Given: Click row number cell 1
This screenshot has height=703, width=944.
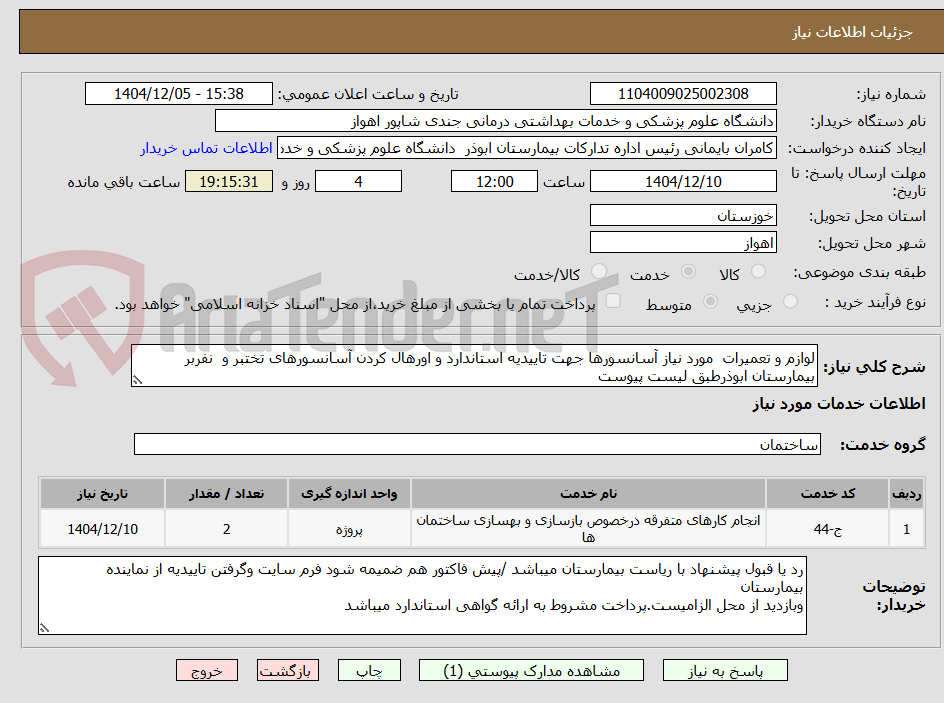Looking at the screenshot, I should click(x=907, y=529).
